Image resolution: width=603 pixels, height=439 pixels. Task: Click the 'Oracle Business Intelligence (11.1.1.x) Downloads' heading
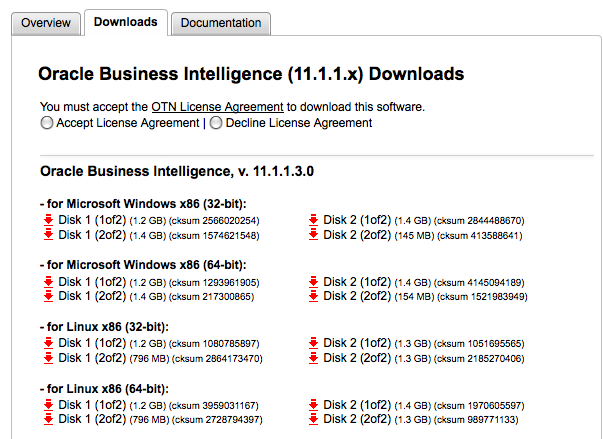251,74
